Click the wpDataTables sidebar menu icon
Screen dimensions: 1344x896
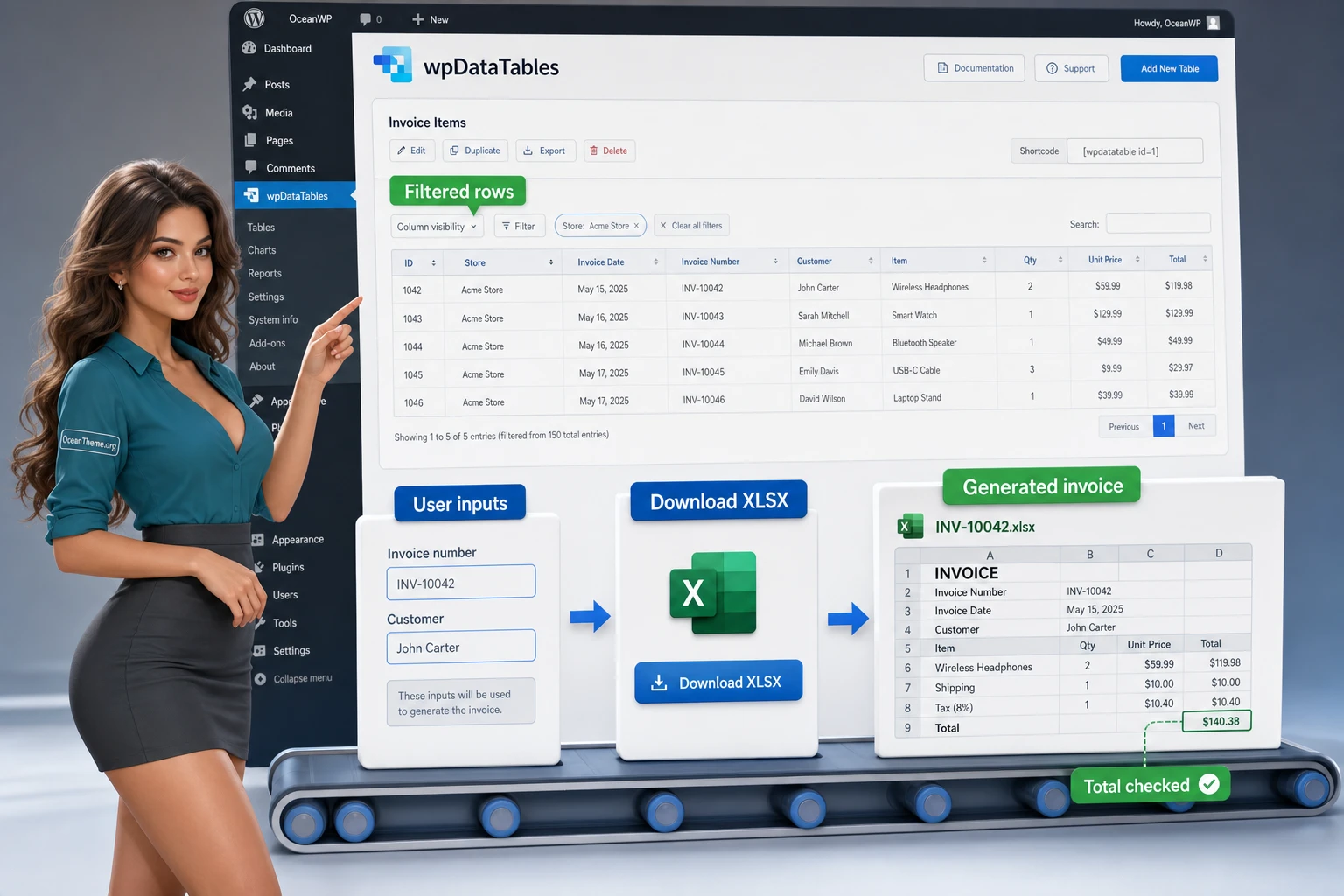252,195
